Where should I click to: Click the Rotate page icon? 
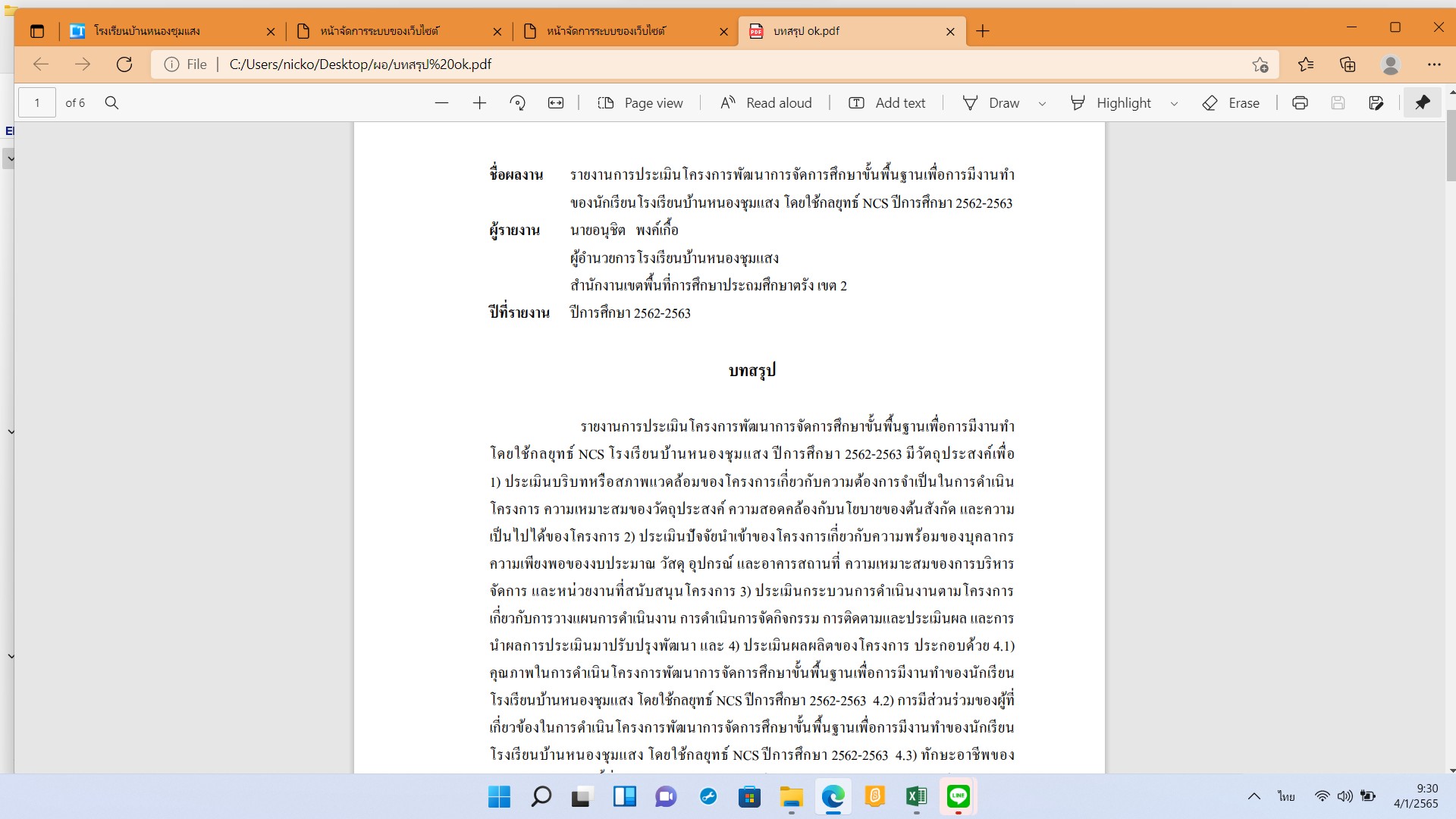(x=518, y=103)
